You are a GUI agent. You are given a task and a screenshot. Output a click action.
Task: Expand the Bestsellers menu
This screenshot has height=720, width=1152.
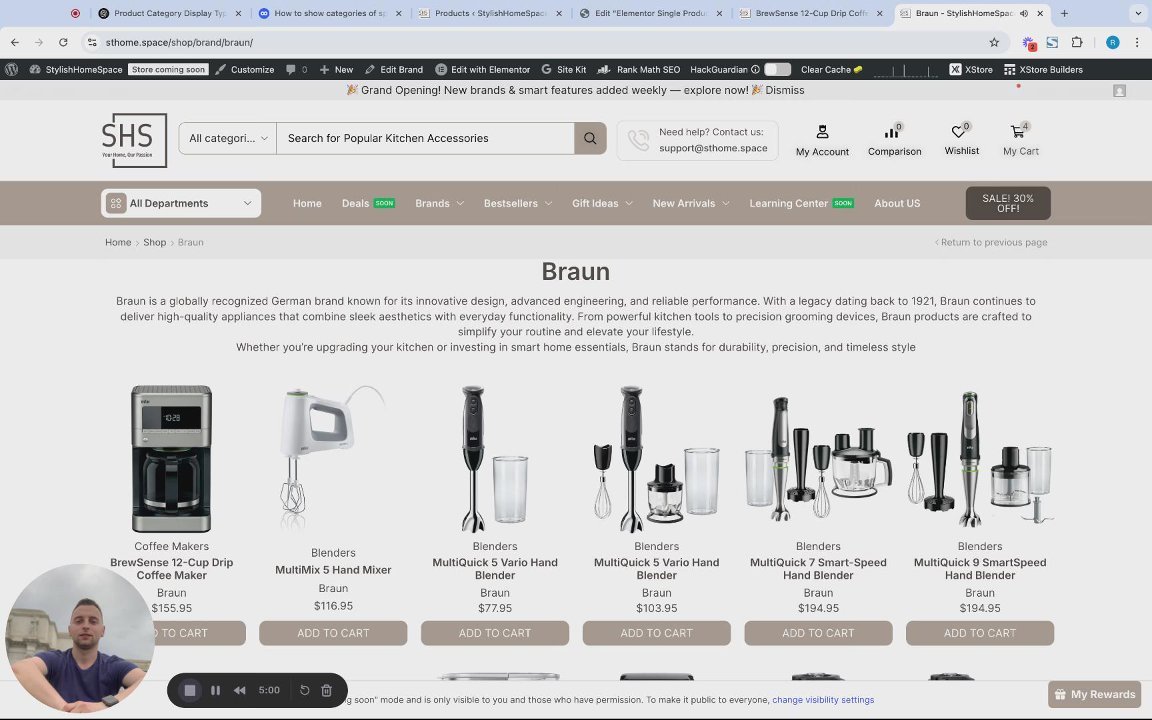click(x=517, y=204)
